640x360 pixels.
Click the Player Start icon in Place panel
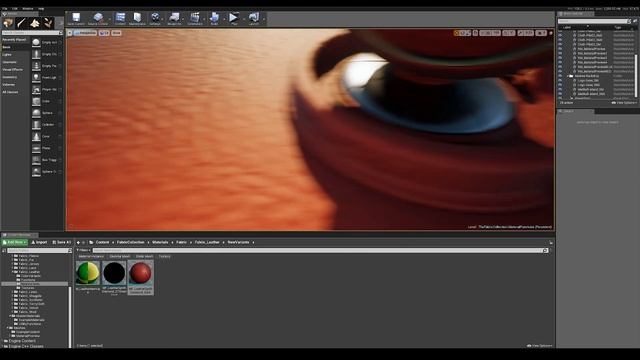pos(36,89)
